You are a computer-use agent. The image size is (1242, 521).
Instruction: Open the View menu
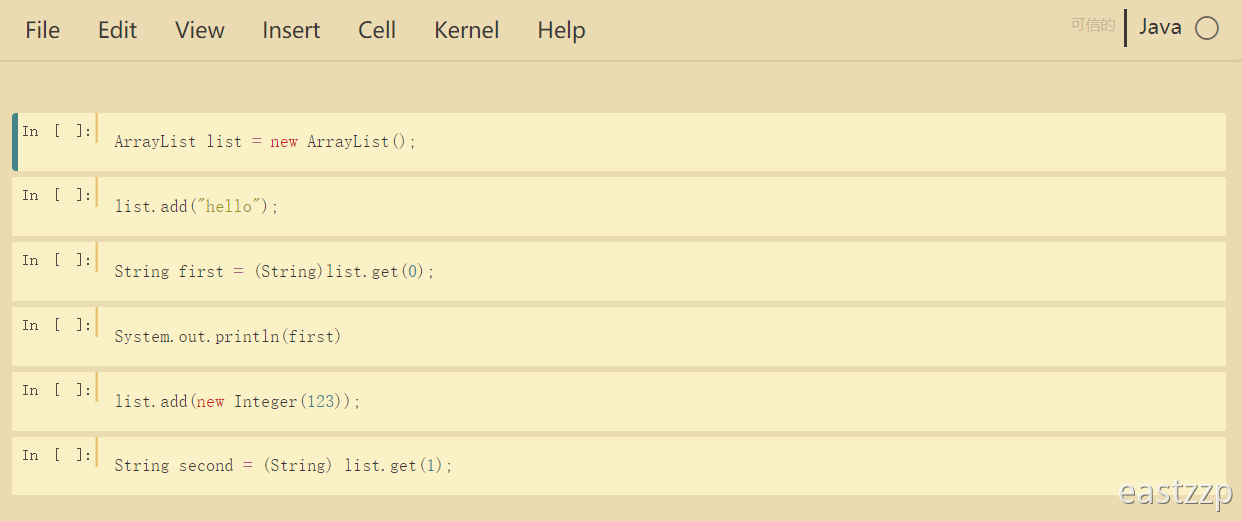[x=200, y=30]
